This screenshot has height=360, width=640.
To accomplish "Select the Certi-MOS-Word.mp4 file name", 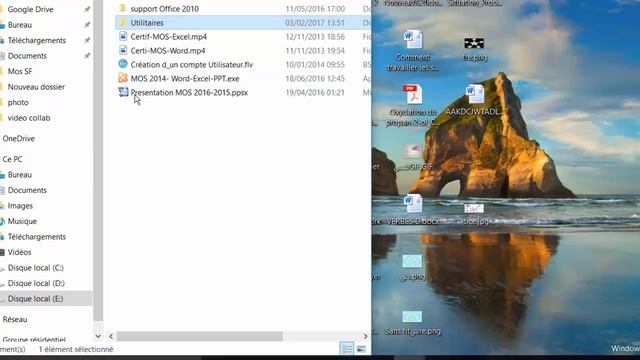I will (x=168, y=50).
